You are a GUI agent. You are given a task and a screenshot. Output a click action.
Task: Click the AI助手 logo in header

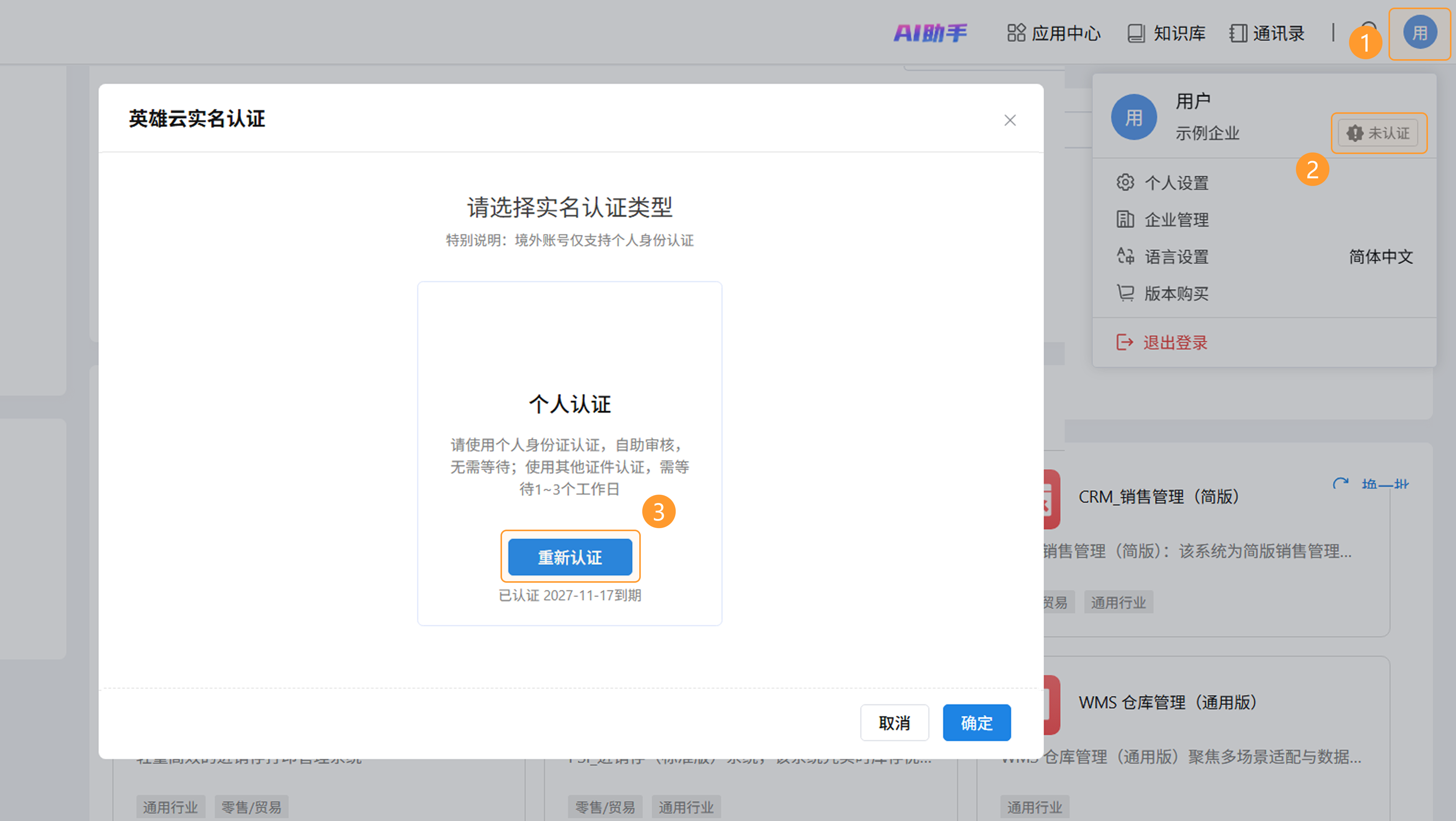click(x=930, y=33)
